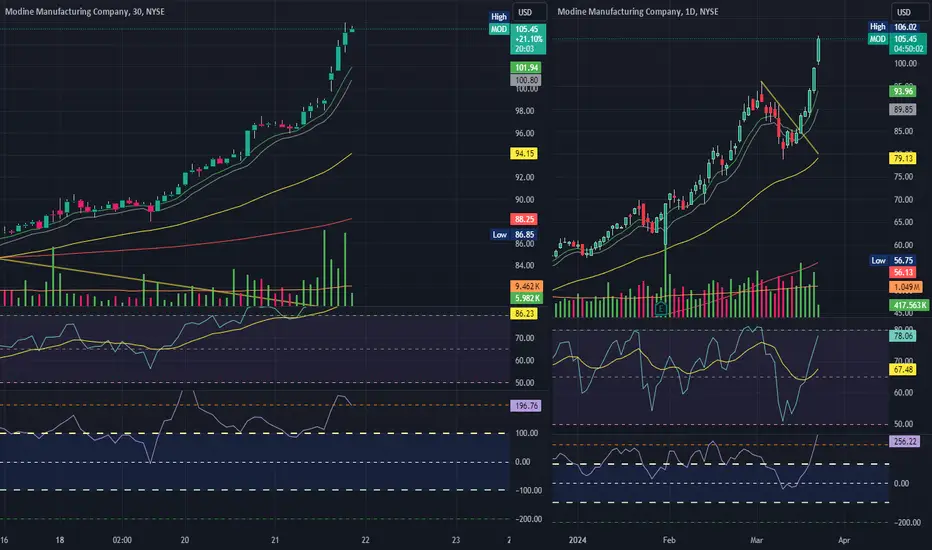Screen dimensions: 932x550
Task: Select the yellow 67.48 RSI average label
Action: pyautogui.click(x=902, y=369)
